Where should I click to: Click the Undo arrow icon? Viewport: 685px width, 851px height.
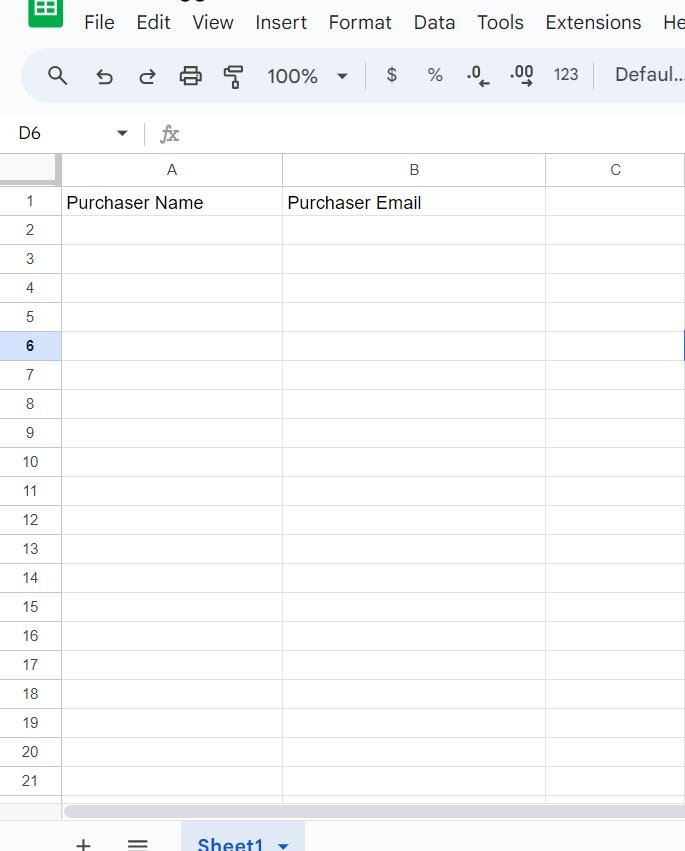click(x=104, y=75)
